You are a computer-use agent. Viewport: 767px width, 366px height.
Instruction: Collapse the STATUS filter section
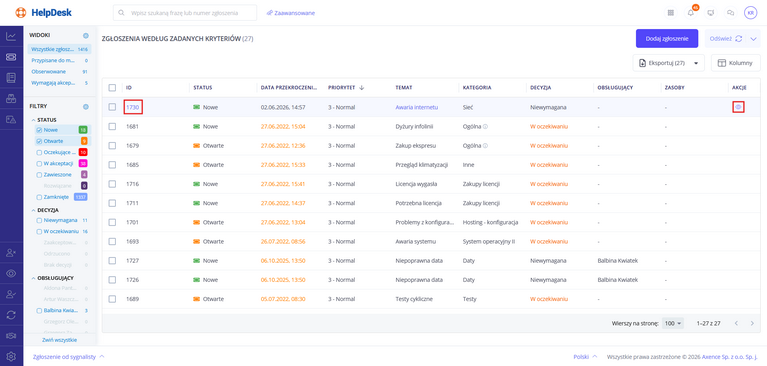coord(33,120)
